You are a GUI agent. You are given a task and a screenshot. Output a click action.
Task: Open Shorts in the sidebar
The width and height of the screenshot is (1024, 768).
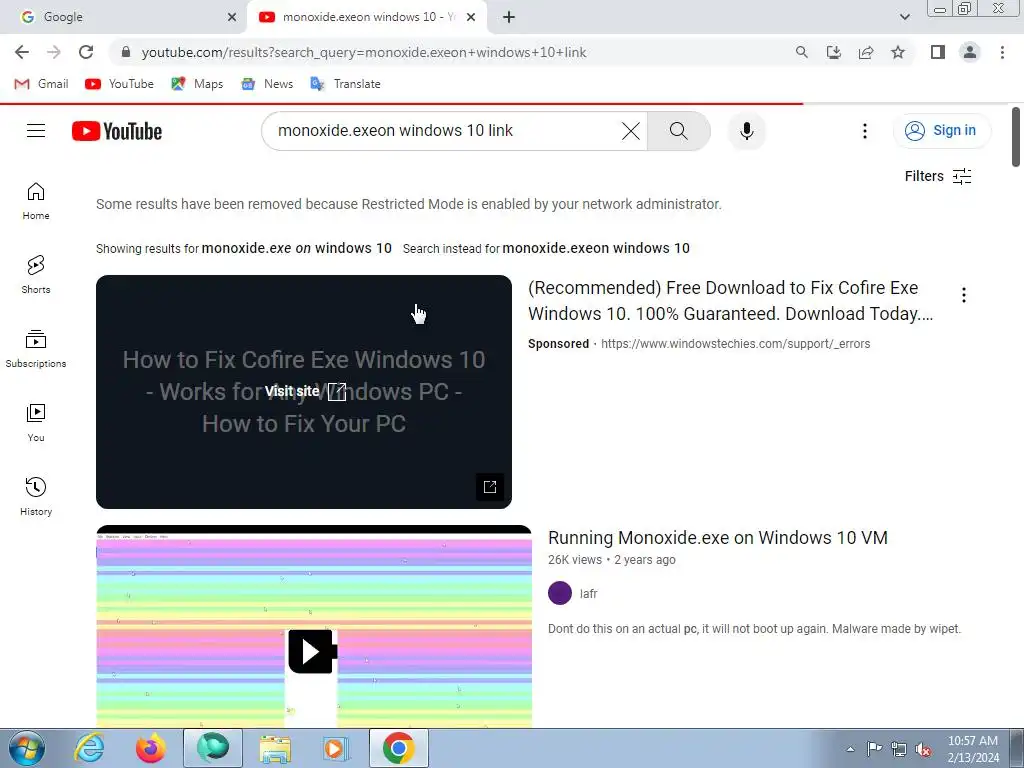click(36, 275)
